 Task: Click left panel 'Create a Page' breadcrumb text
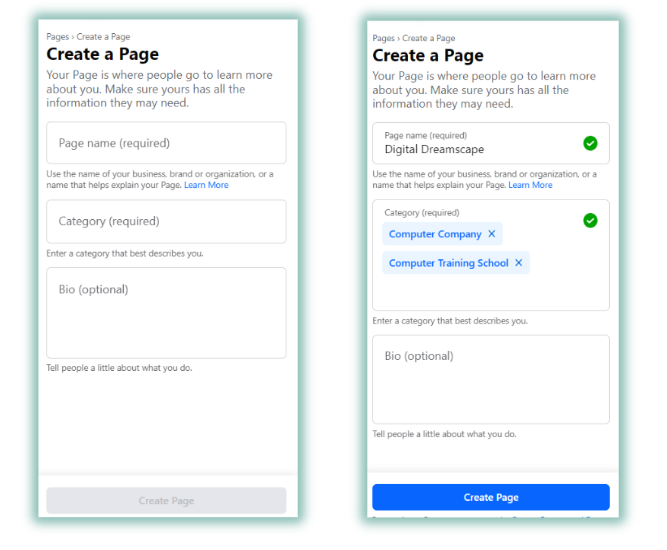click(x=103, y=37)
